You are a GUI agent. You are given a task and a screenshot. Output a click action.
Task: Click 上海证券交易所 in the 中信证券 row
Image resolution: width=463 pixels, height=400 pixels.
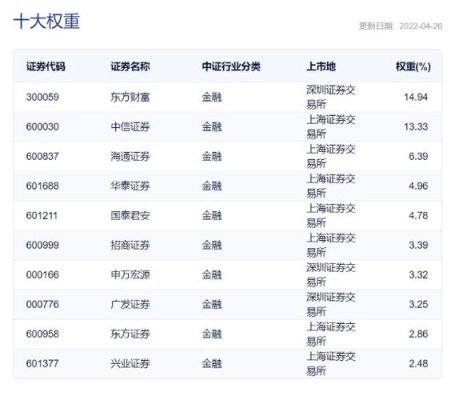pyautogui.click(x=331, y=127)
